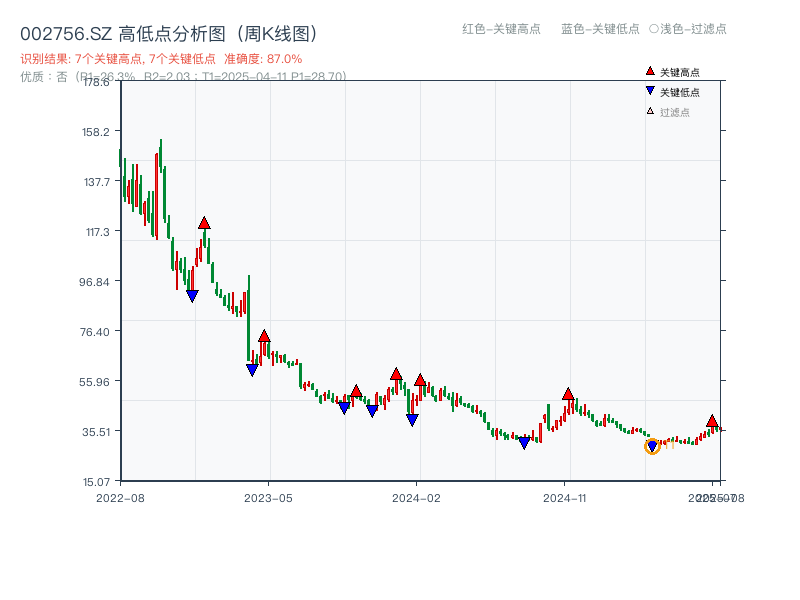
Task: Click the 2023-05 x-axis date label
Action: point(268,496)
